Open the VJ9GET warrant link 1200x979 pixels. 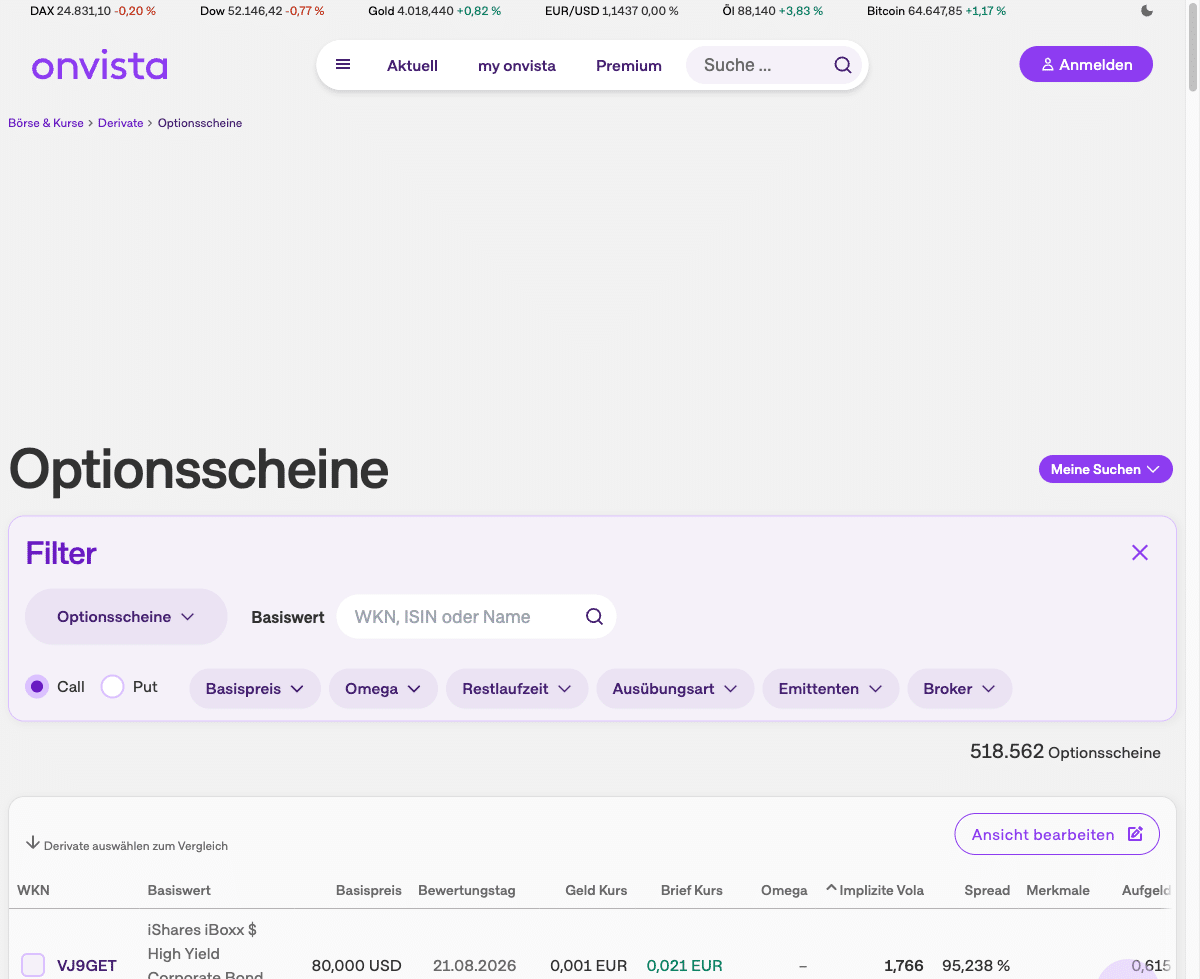click(87, 966)
